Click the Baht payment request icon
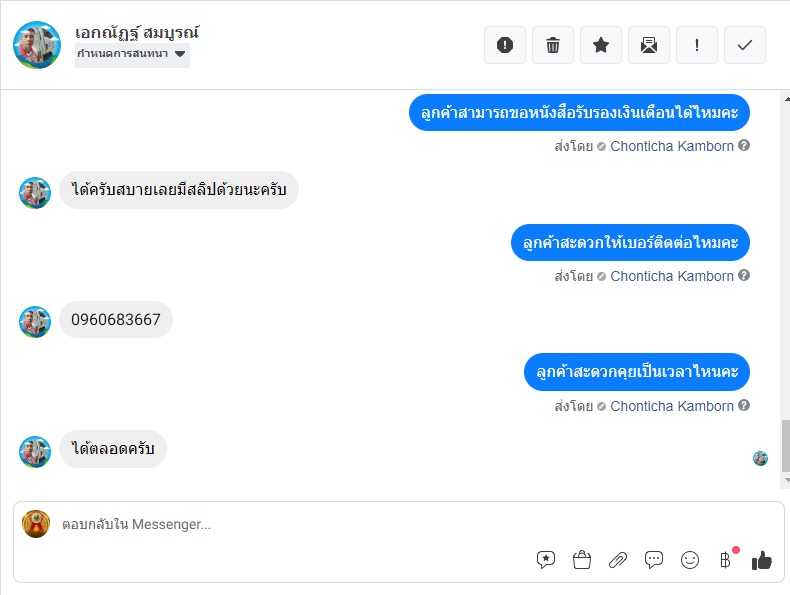790x595 pixels. coord(725,560)
